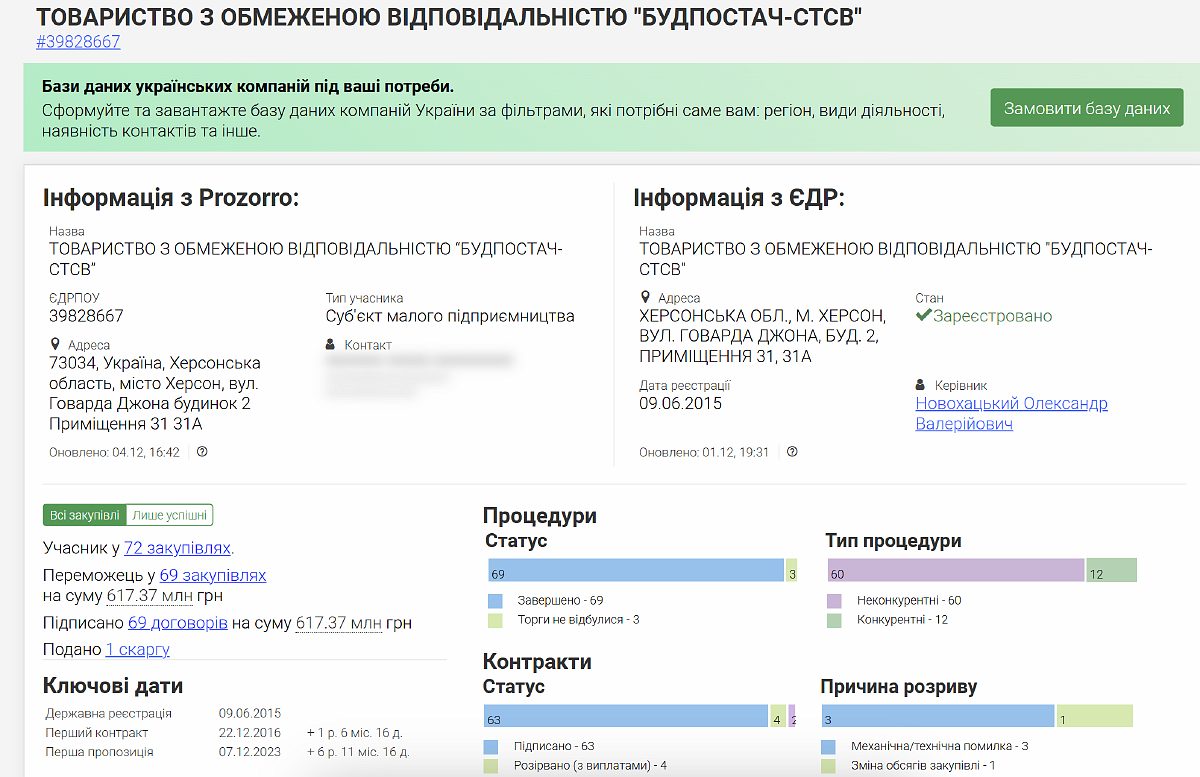Click the person icon beside Керівник
1200x777 pixels.
point(921,385)
